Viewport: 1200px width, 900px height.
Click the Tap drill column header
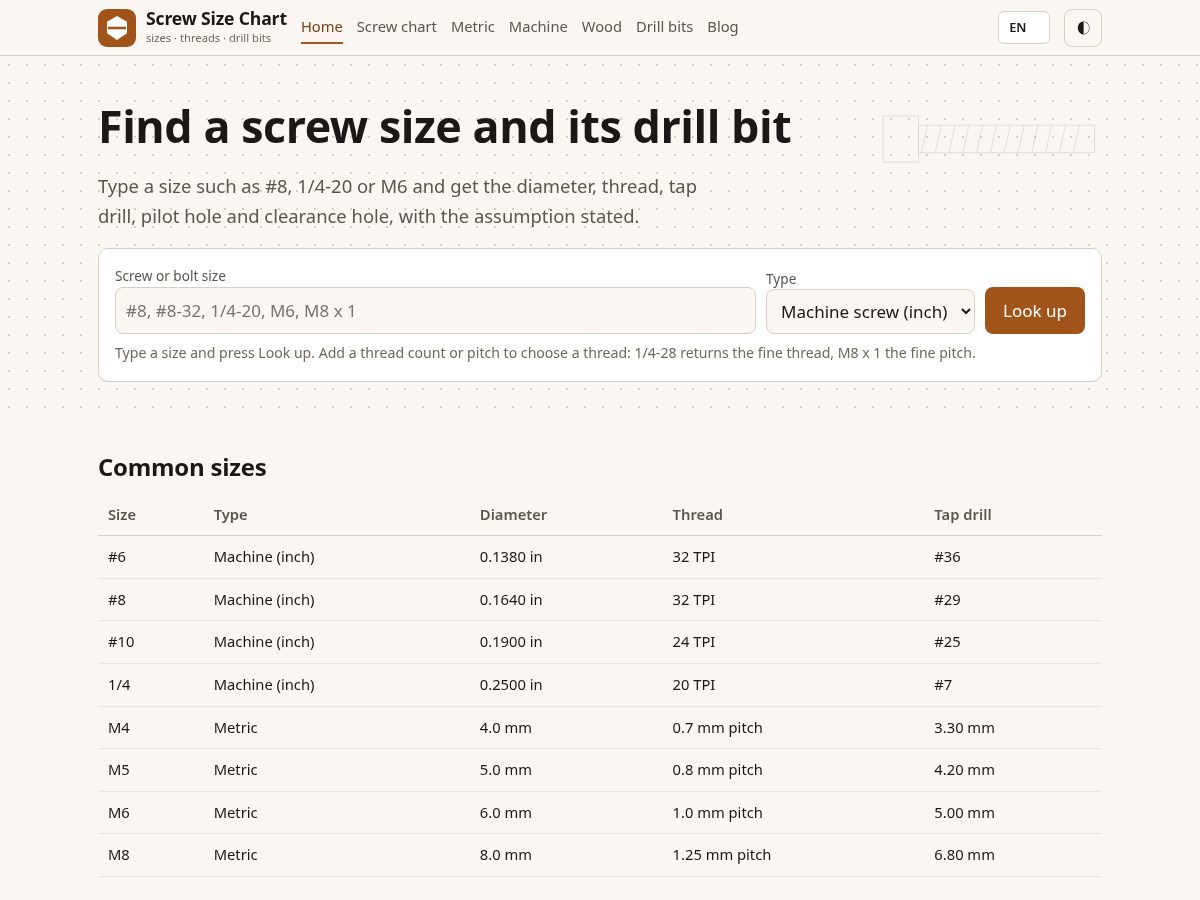click(963, 515)
